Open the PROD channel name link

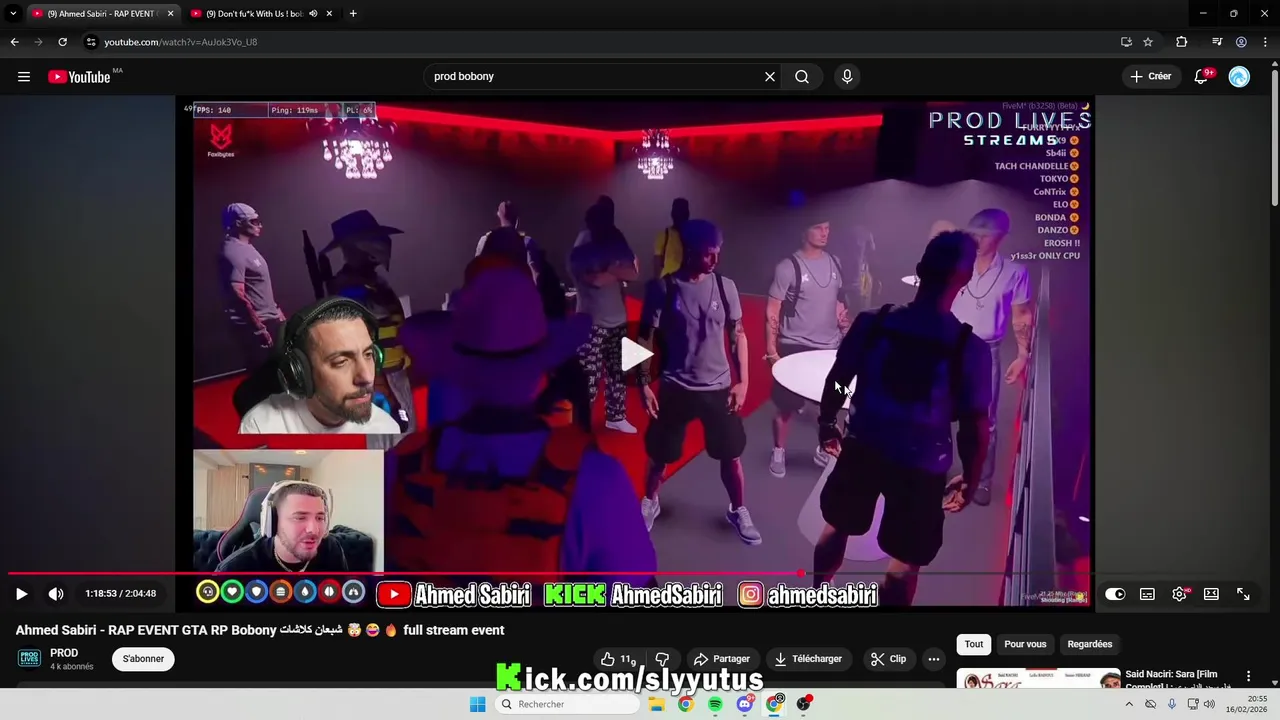coord(64,653)
